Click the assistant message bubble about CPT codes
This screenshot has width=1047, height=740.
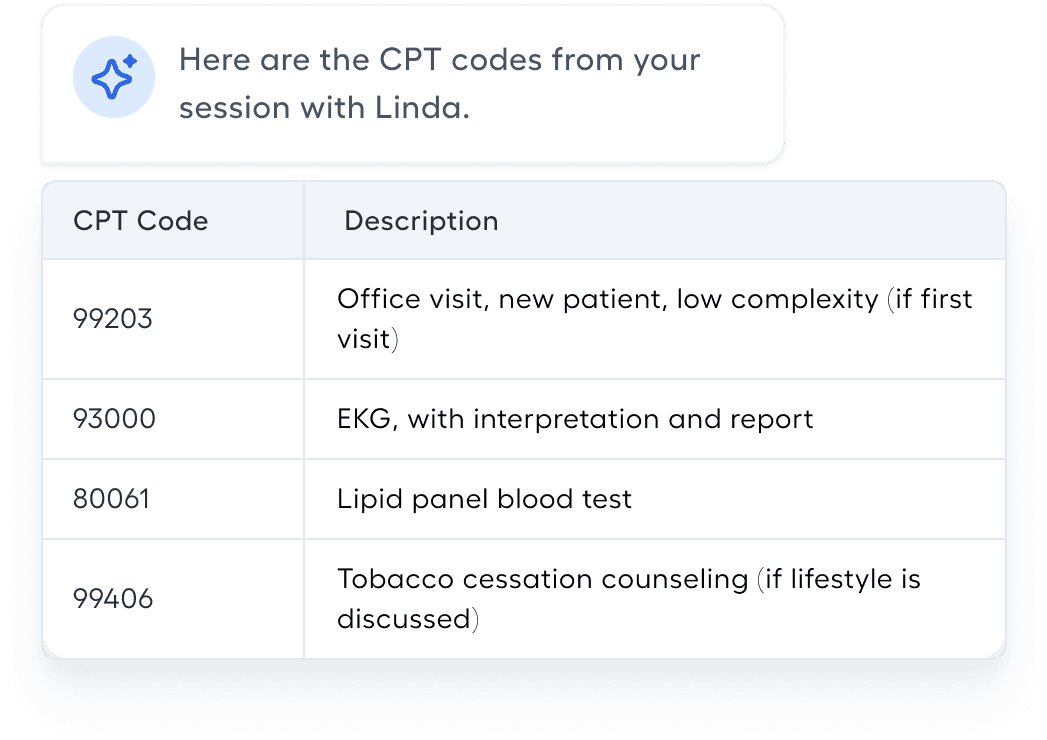click(410, 84)
